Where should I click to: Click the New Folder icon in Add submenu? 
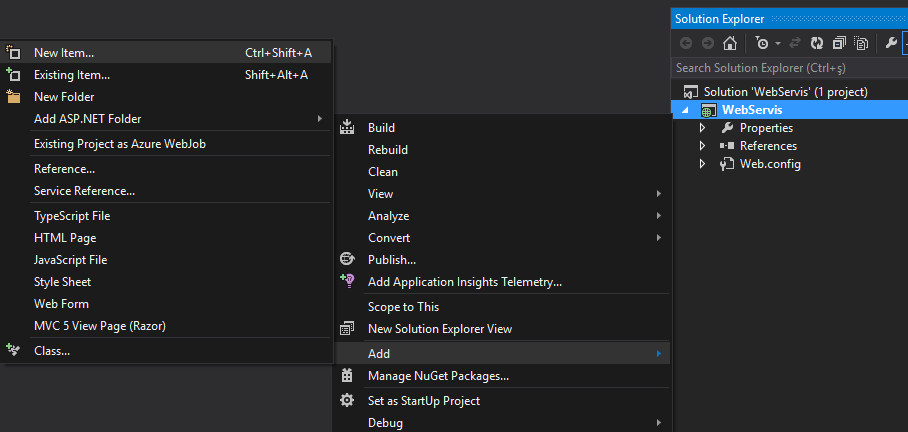pos(13,97)
